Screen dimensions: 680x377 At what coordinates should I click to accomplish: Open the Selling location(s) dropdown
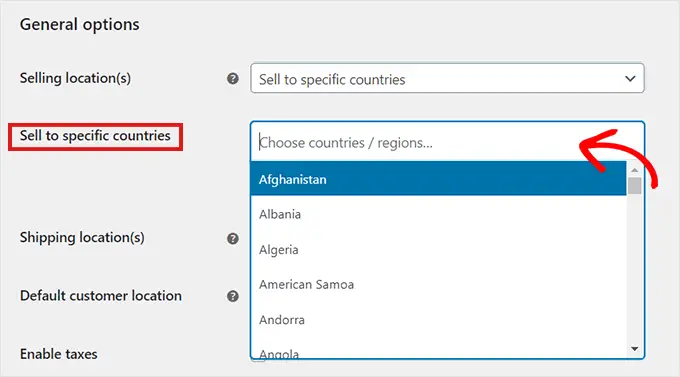point(447,79)
